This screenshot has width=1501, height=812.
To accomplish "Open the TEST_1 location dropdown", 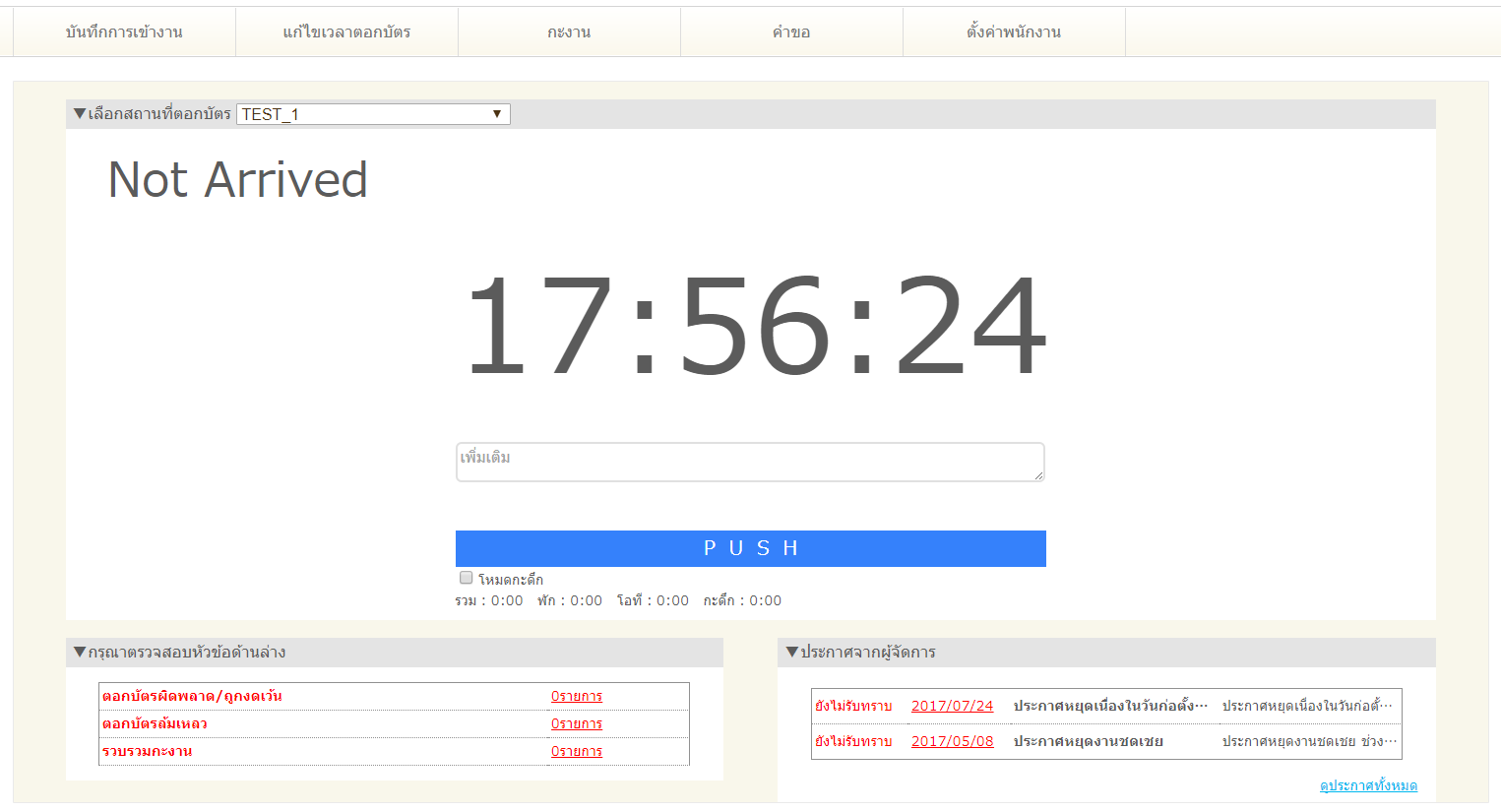I will (373, 114).
